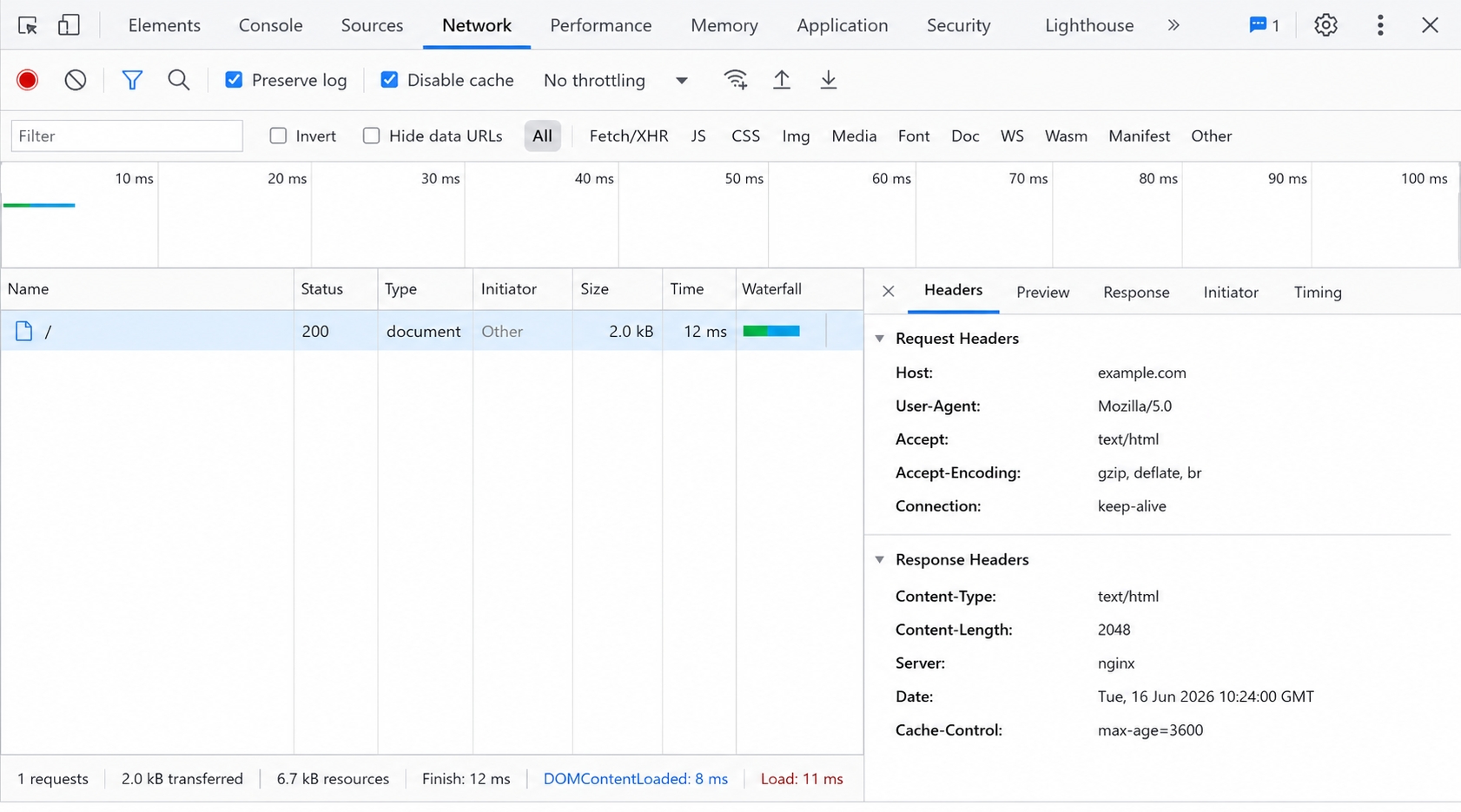Sort by the Status column header

(335, 288)
